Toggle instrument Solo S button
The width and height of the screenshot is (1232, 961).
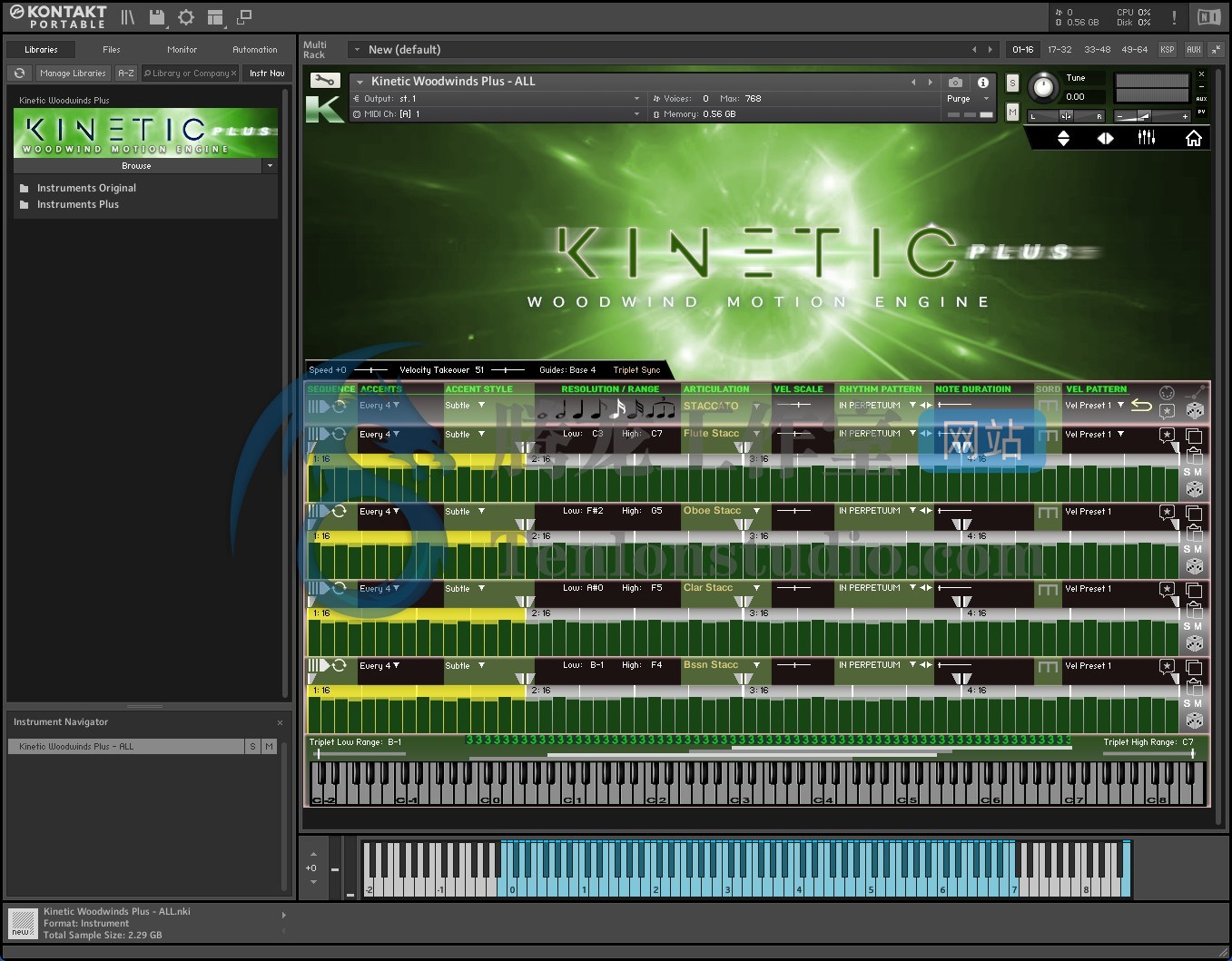[1013, 83]
